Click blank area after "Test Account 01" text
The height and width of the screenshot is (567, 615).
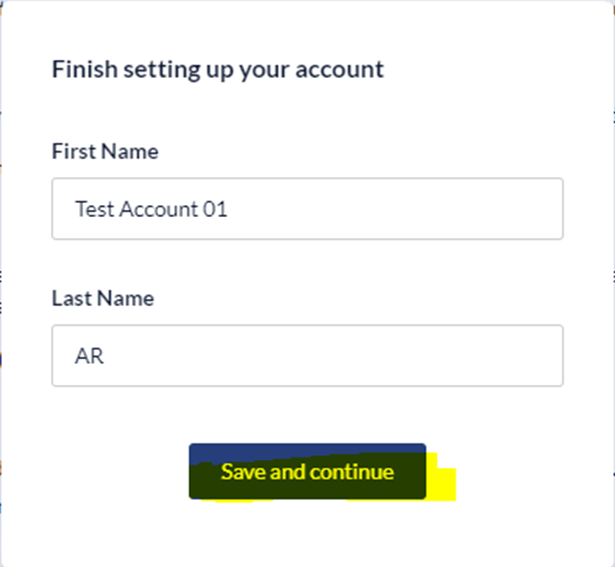400,210
